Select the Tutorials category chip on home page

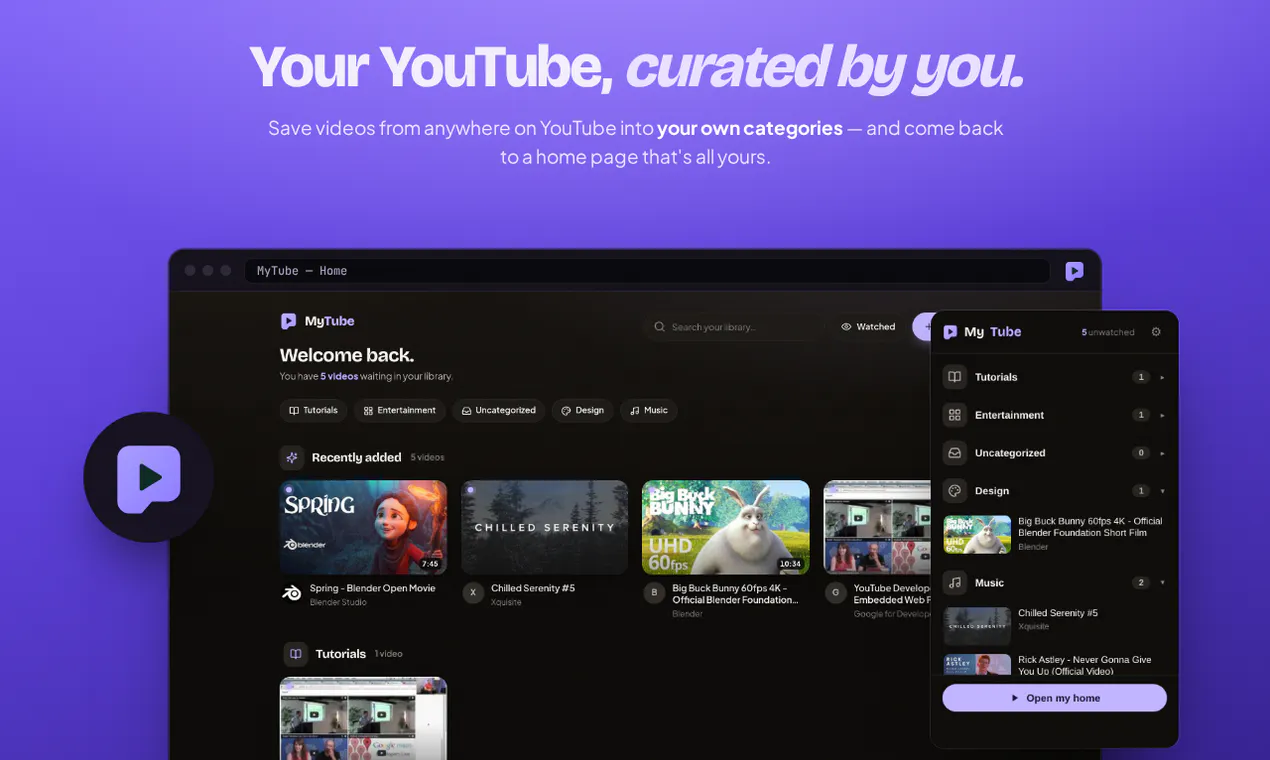[313, 410]
